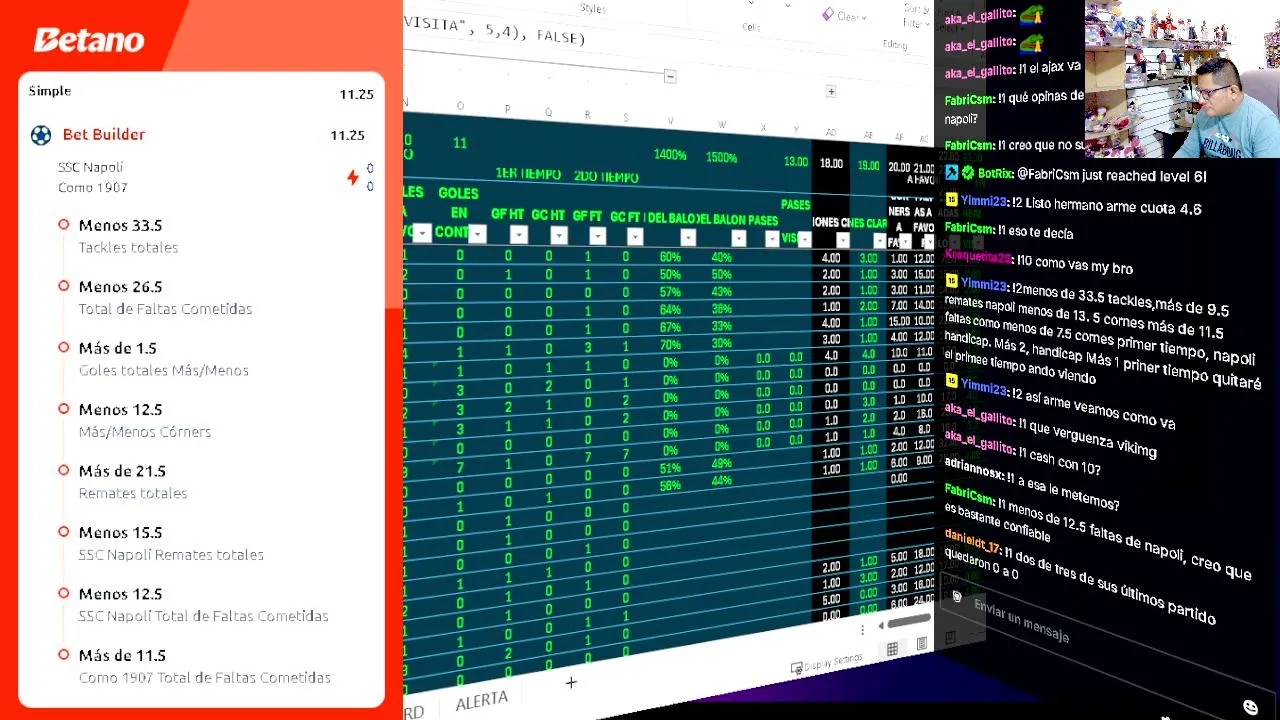Click the 'Más de 11.5' selection

click(x=122, y=656)
